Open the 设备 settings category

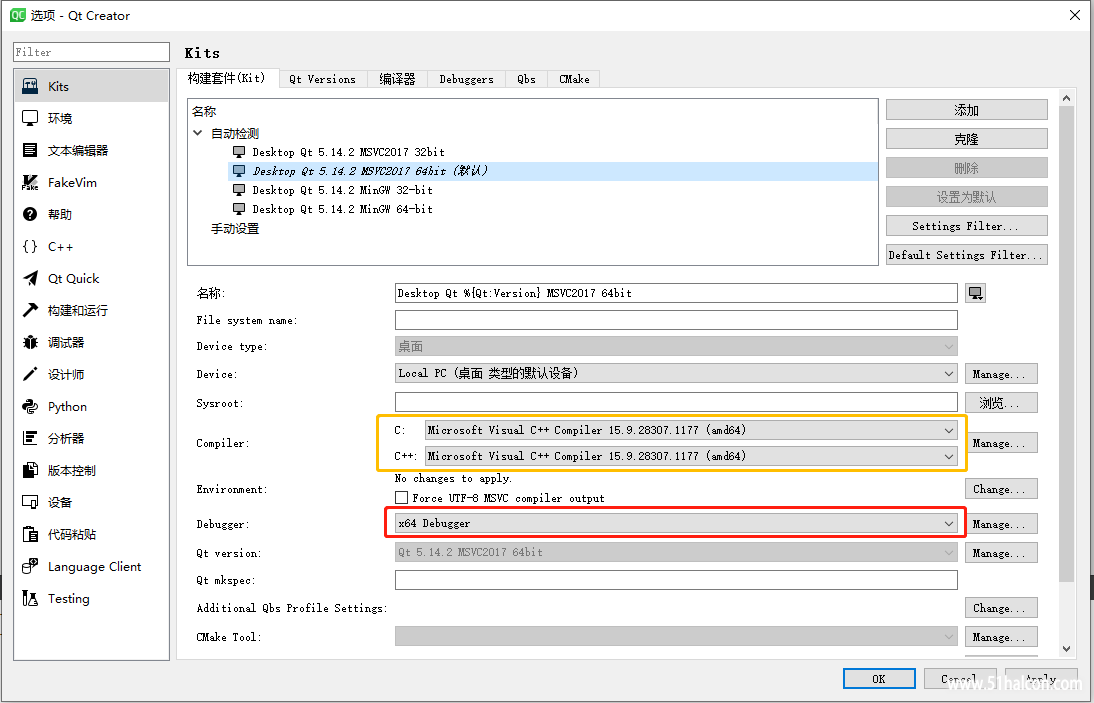[91, 503]
